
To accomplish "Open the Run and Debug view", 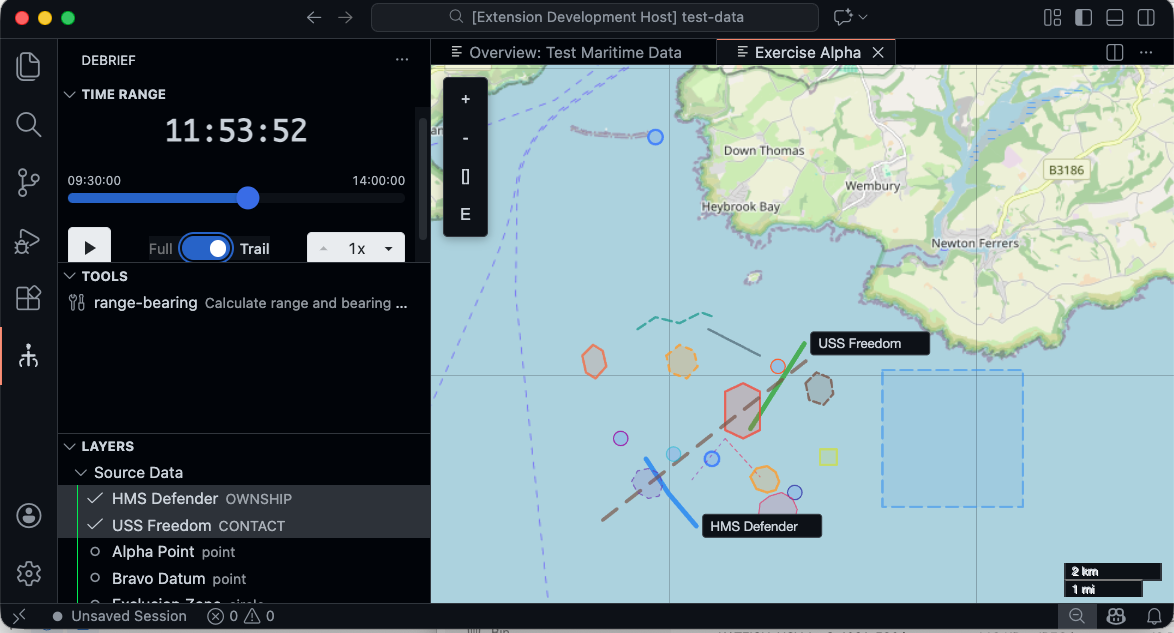I will click(28, 240).
